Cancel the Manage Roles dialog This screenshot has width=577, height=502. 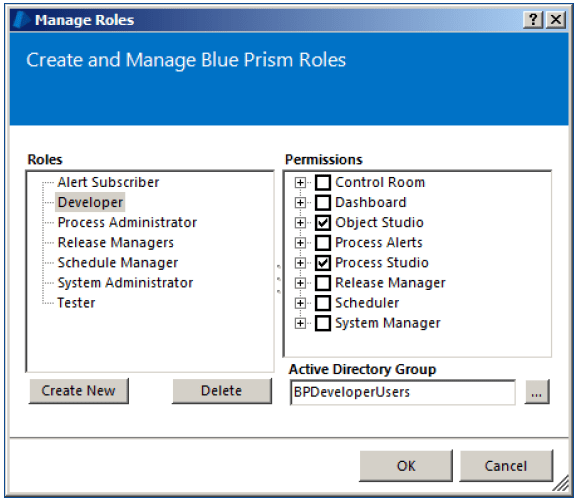(506, 466)
